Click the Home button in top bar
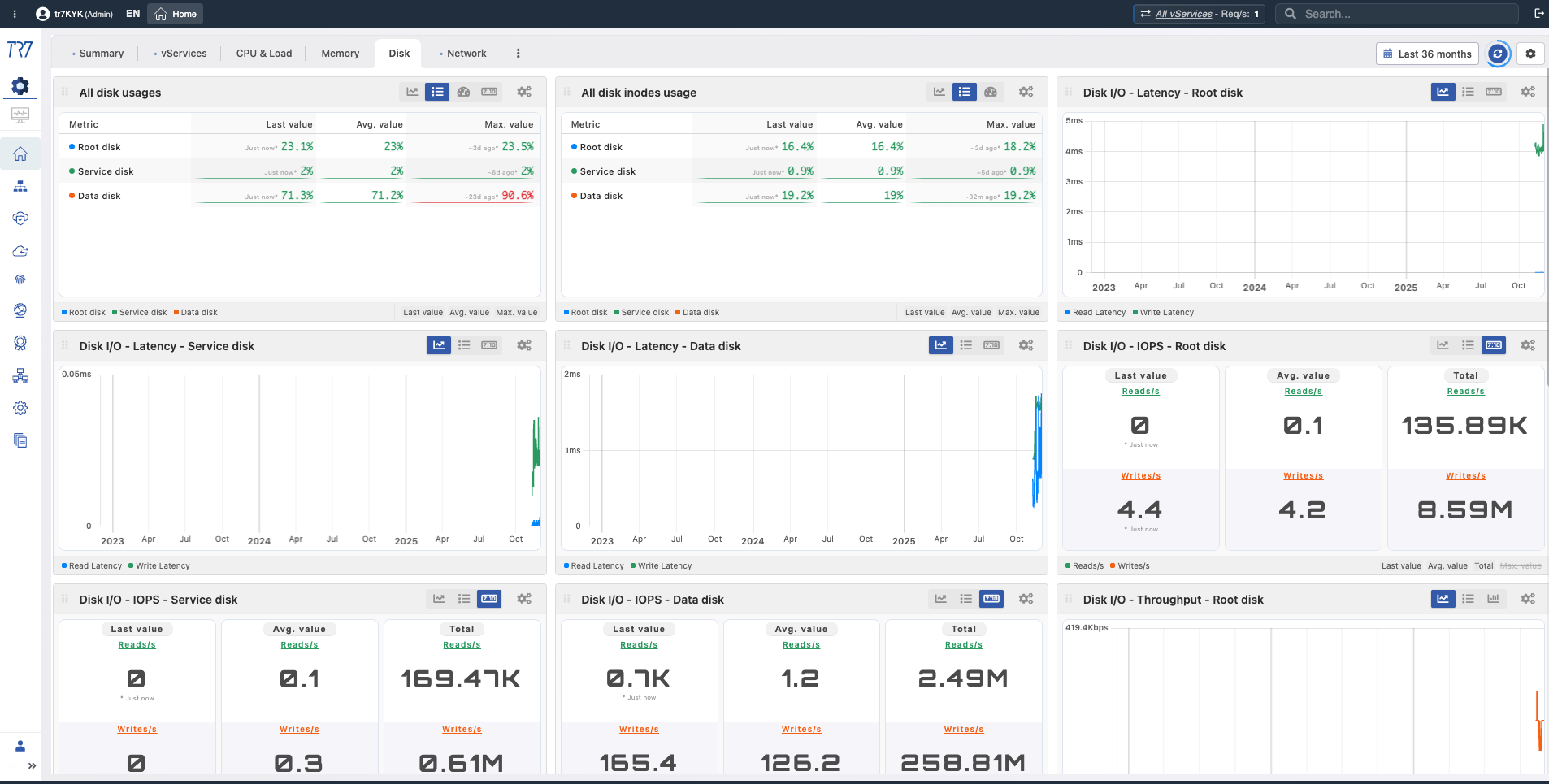This screenshot has height=784, width=1549. point(176,14)
